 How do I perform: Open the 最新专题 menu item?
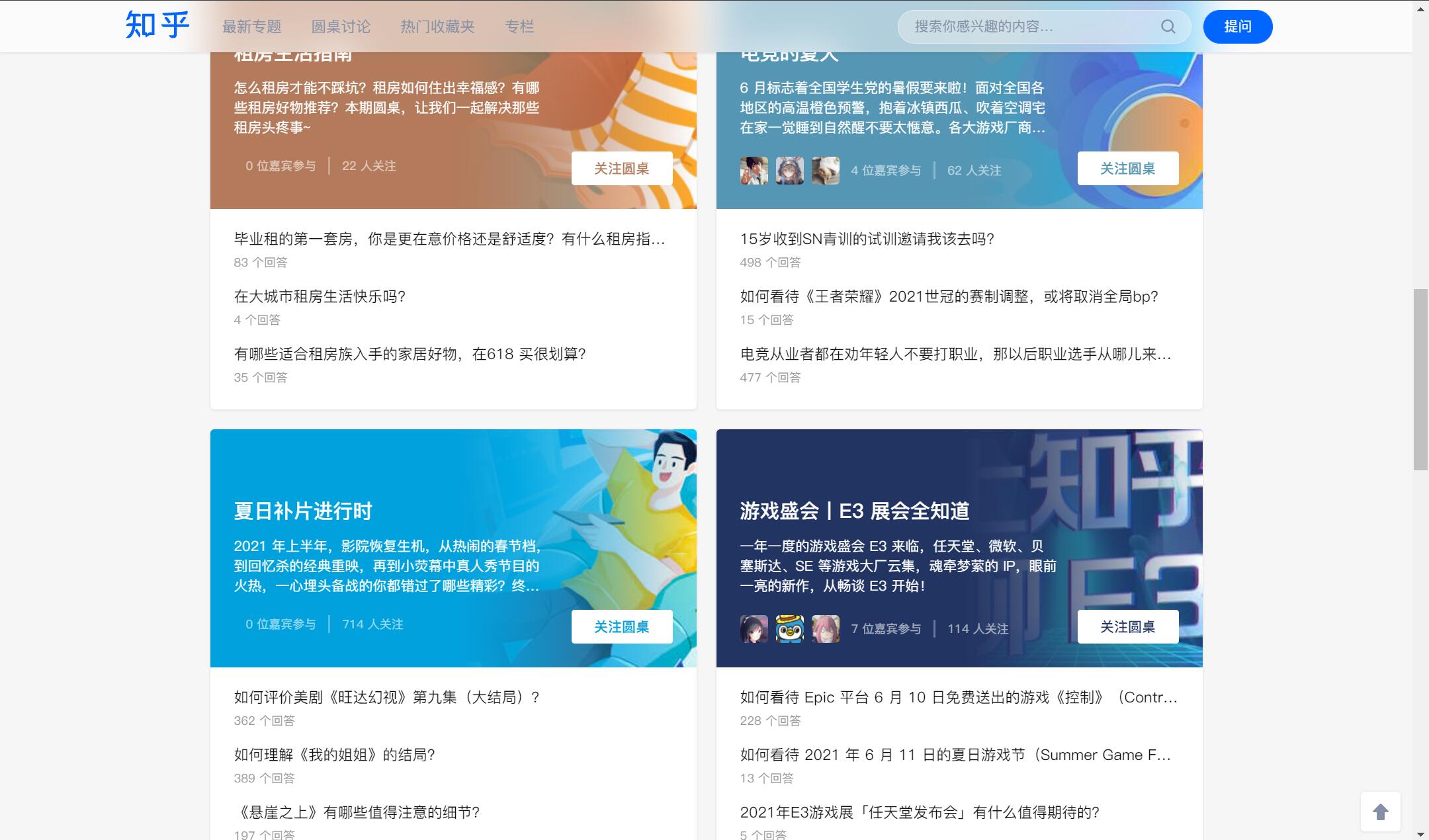click(x=251, y=26)
